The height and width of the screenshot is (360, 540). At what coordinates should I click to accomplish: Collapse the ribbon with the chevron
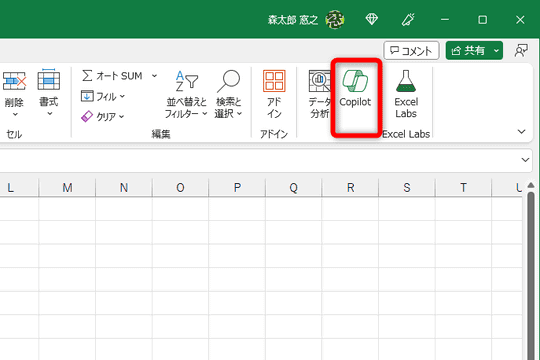(x=521, y=131)
